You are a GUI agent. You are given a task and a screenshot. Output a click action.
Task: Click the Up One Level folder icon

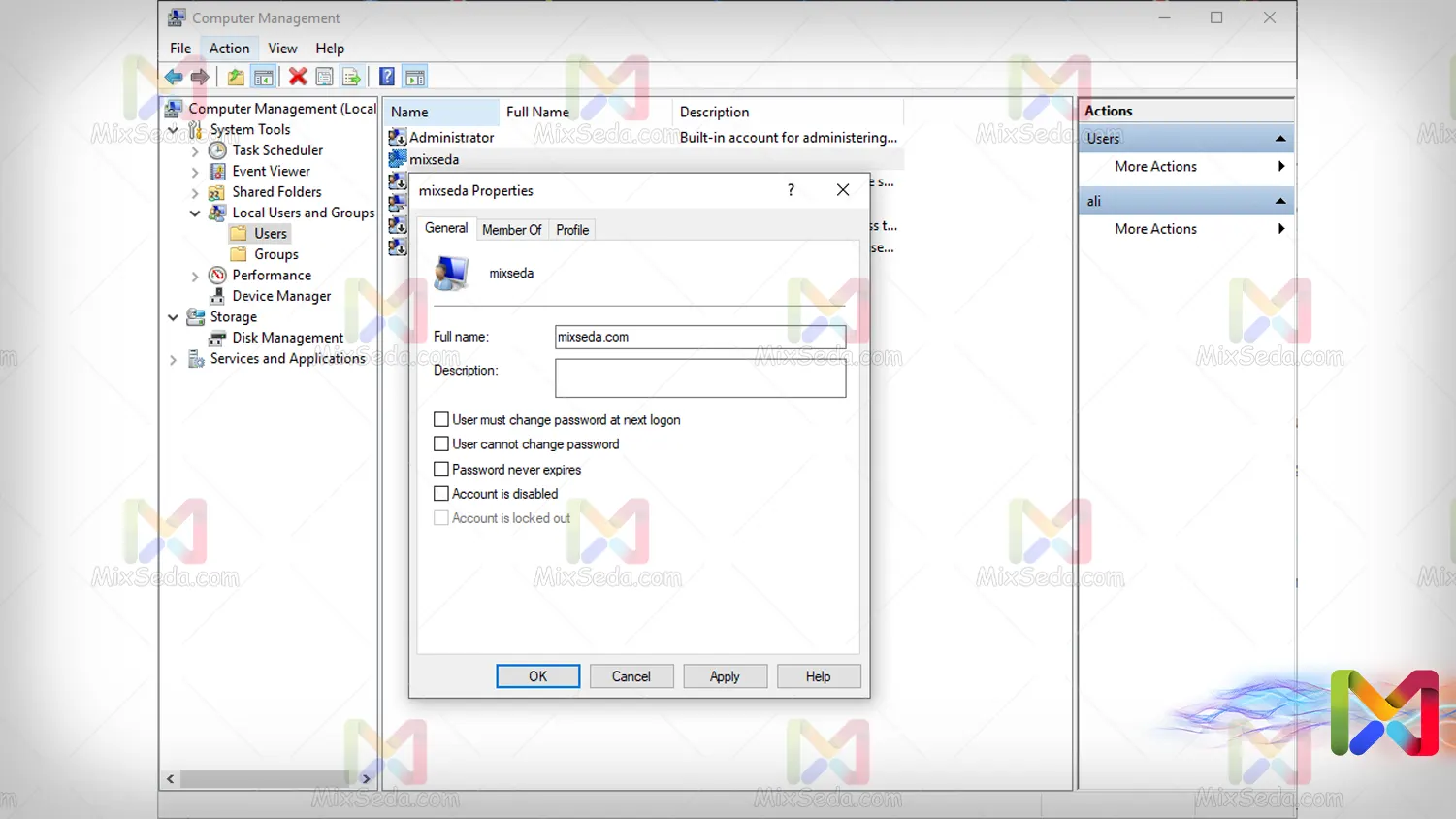click(236, 77)
